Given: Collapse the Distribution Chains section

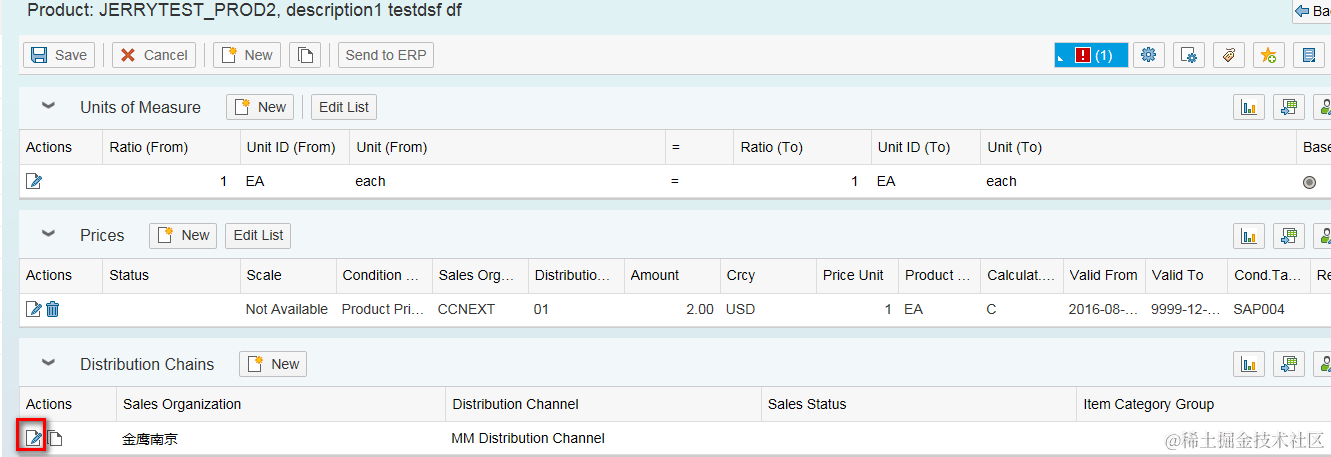Looking at the screenshot, I should point(48,364).
